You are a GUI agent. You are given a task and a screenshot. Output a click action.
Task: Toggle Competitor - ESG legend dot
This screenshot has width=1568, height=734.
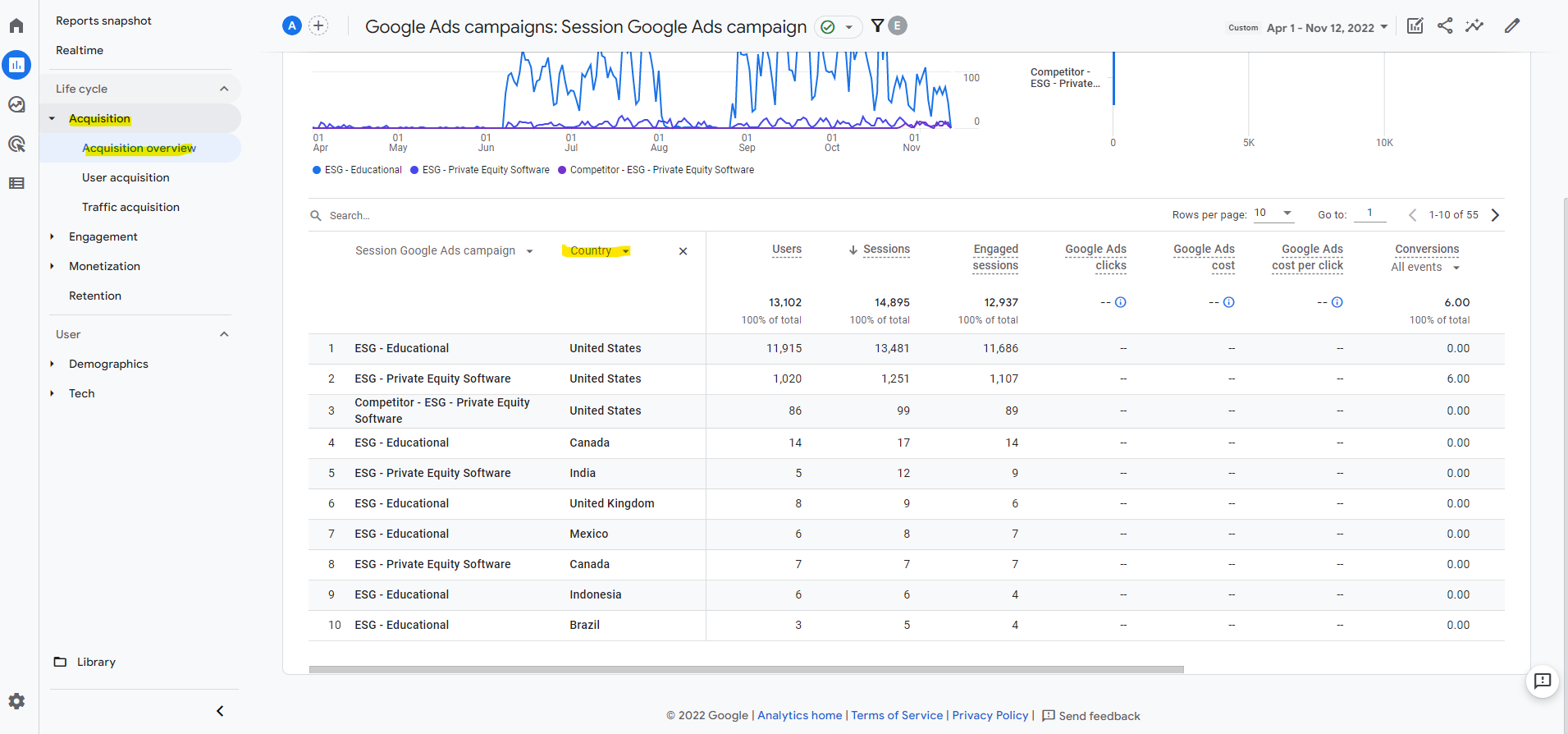click(562, 170)
